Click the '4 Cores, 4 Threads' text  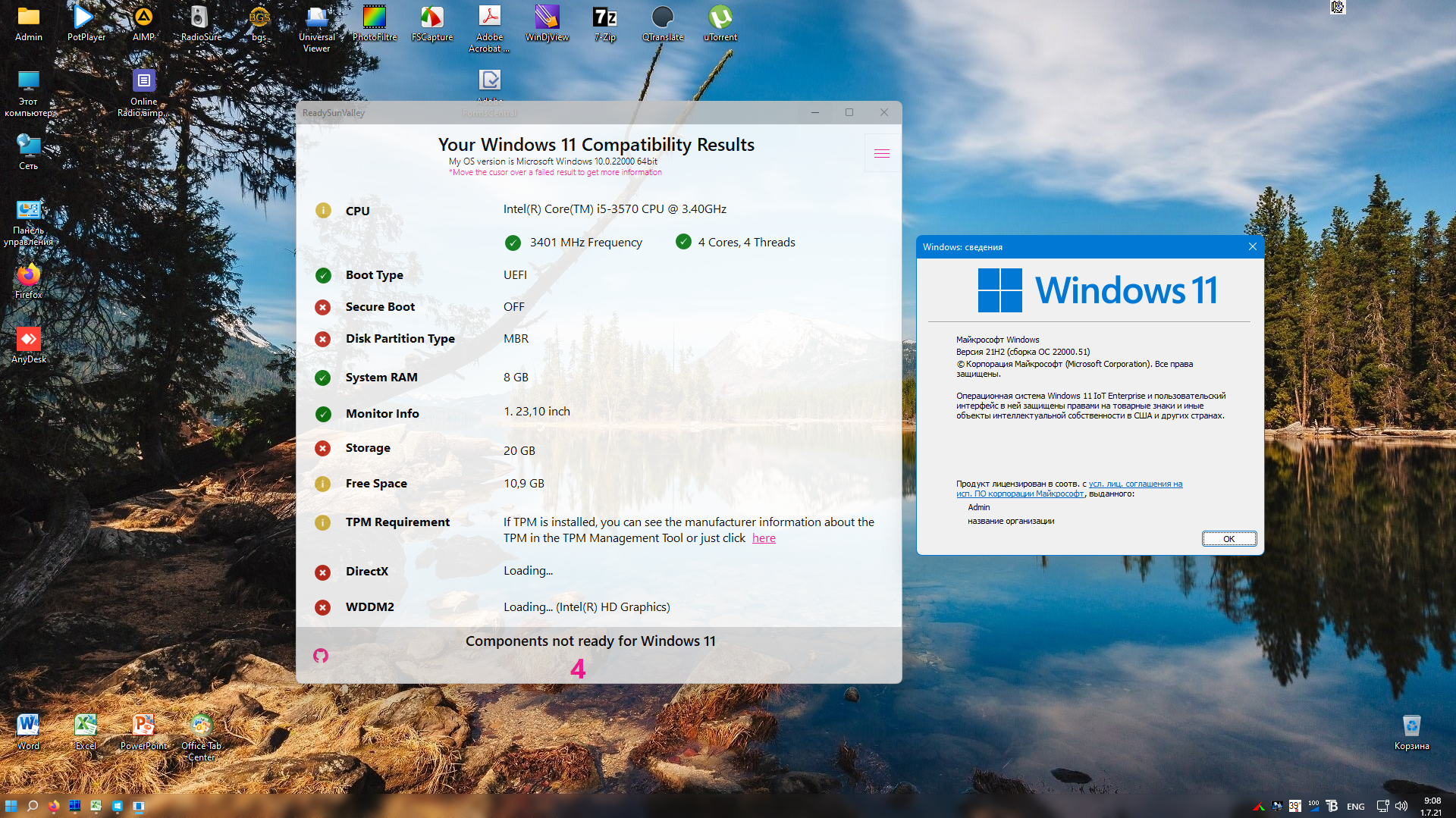[x=747, y=243]
